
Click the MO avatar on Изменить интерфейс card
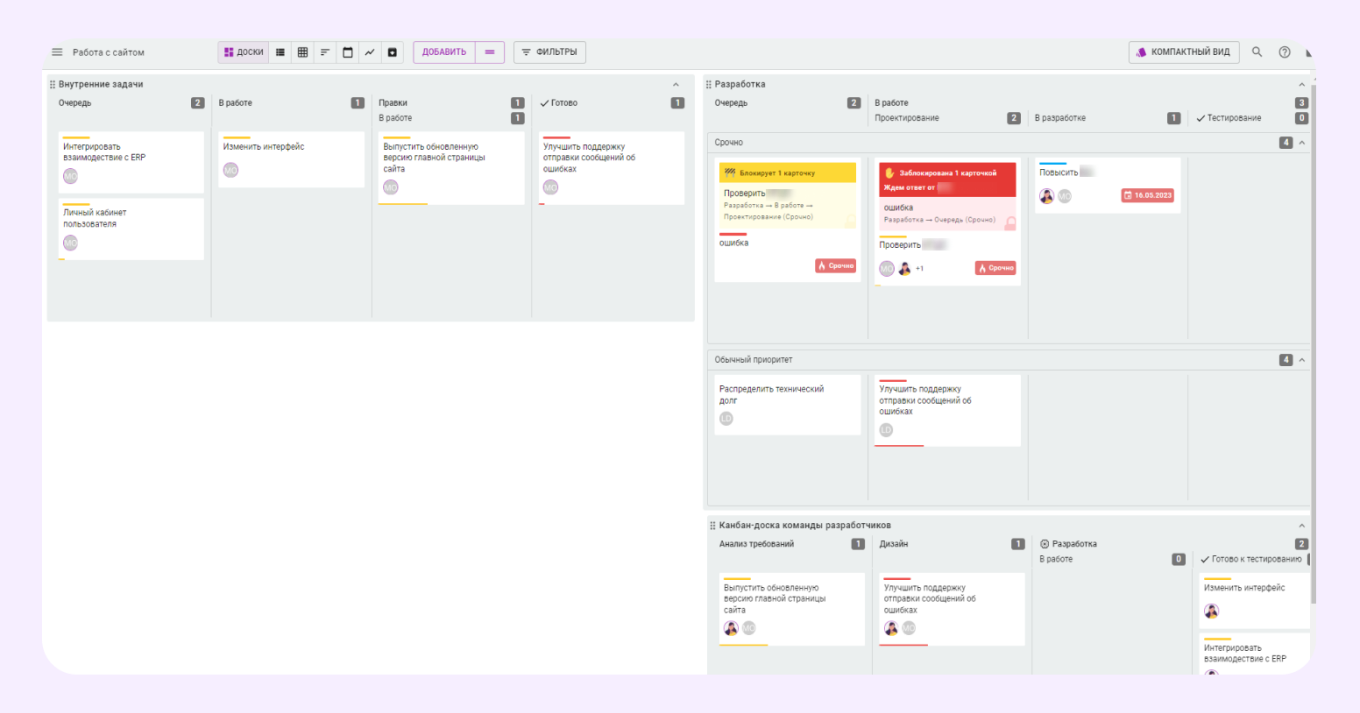(231, 170)
